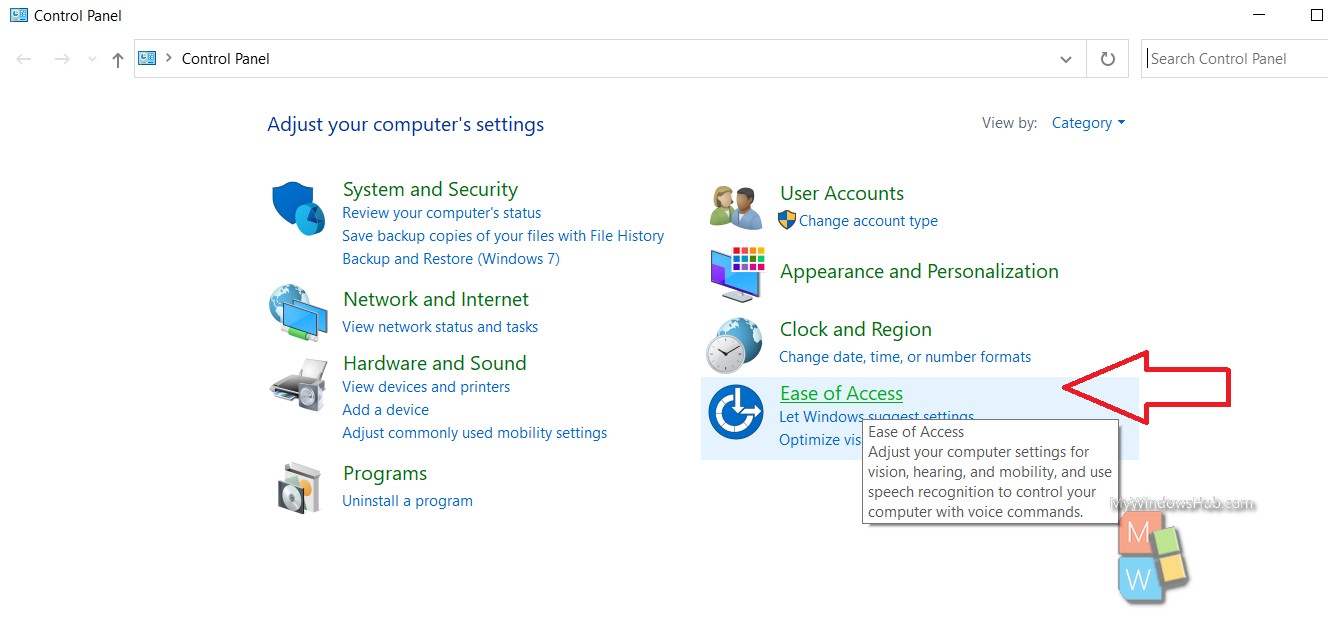Open the recent locations dropdown arrow
The height and width of the screenshot is (638, 1328).
click(92, 59)
